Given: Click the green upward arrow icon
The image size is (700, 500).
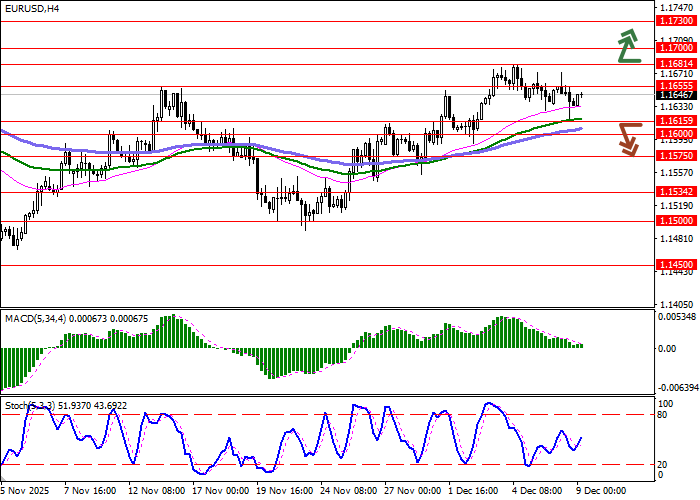Looking at the screenshot, I should [x=628, y=46].
